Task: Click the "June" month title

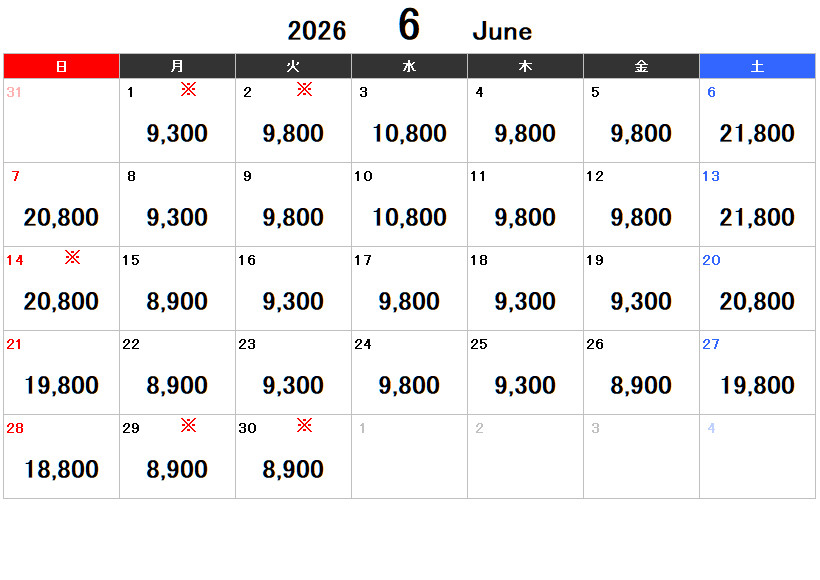Action: point(502,31)
